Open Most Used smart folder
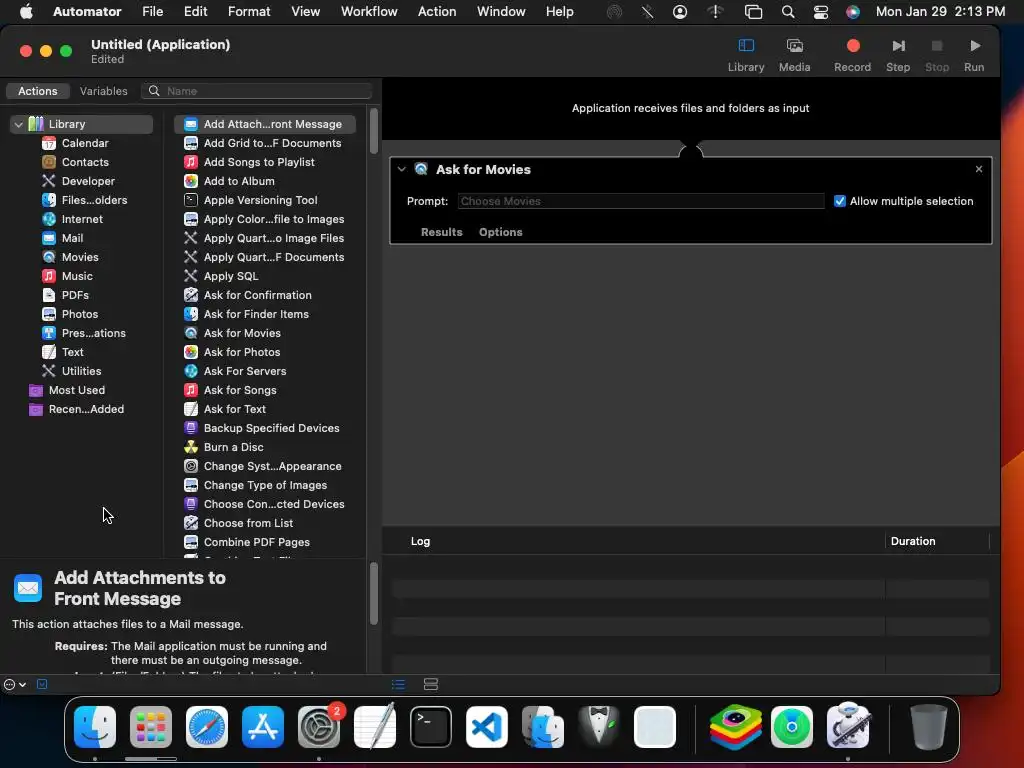Viewport: 1024px width, 768px height. coord(76,390)
